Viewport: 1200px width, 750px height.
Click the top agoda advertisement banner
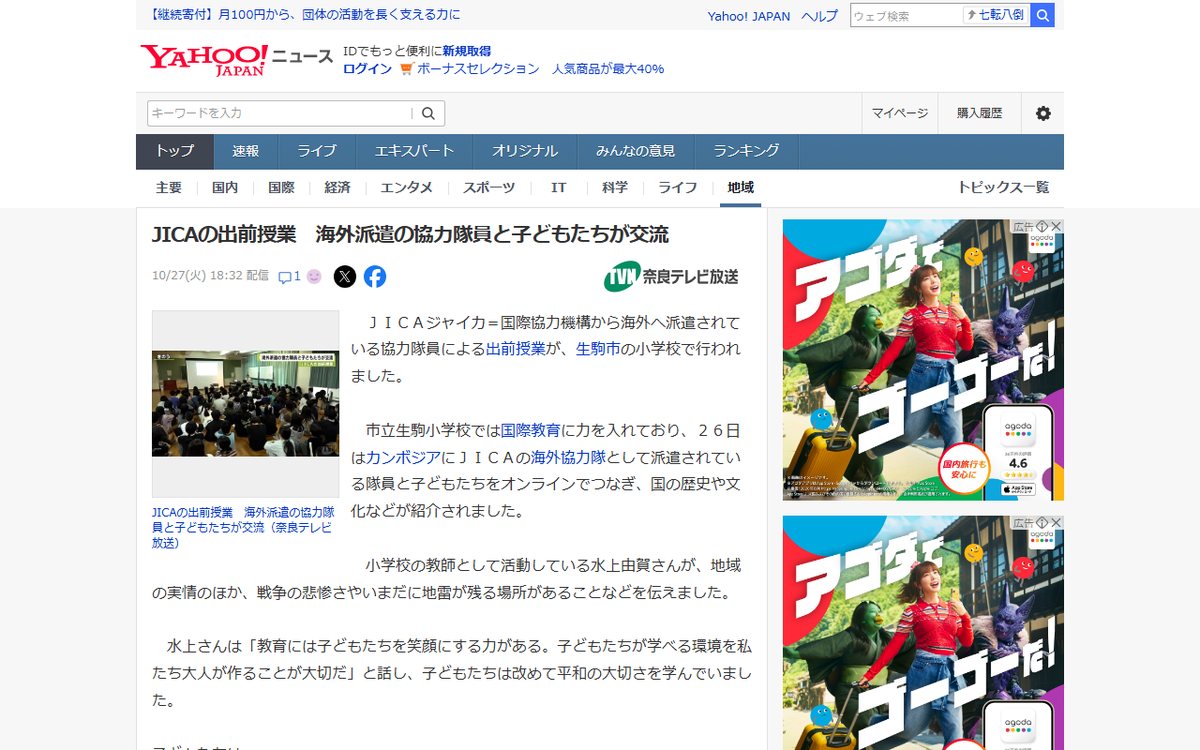pos(923,360)
